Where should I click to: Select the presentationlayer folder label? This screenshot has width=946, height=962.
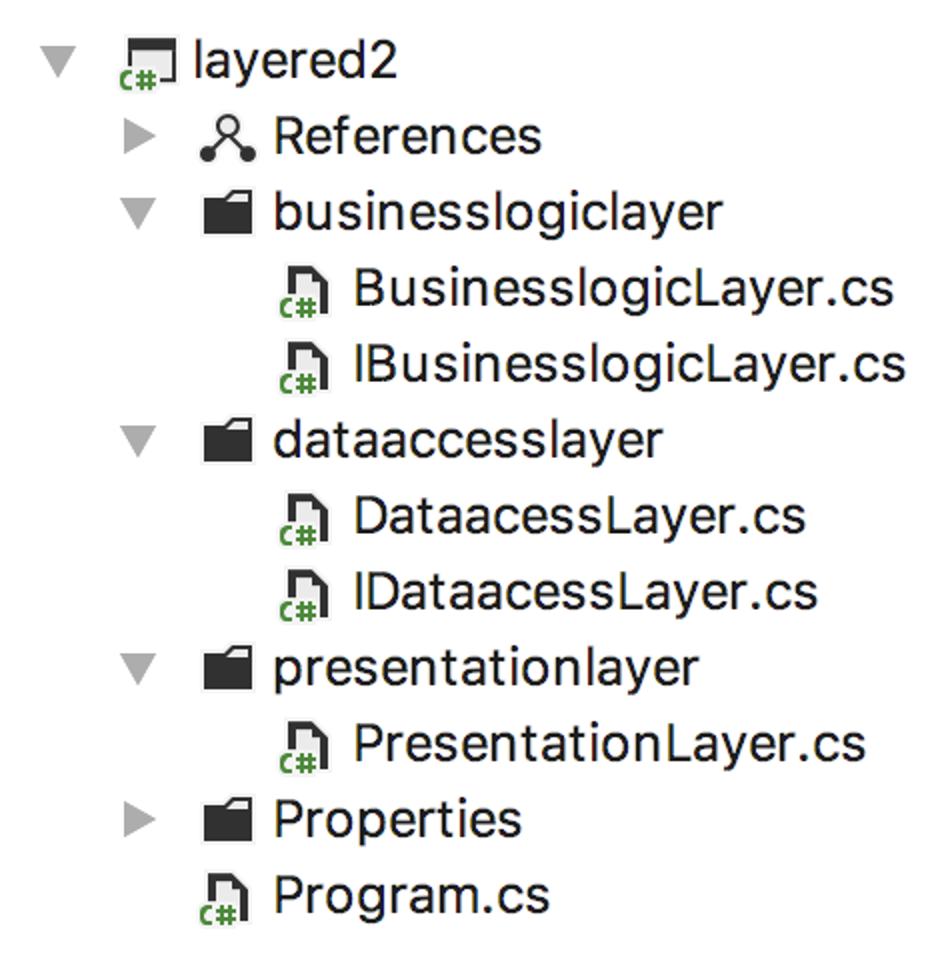(x=486, y=668)
